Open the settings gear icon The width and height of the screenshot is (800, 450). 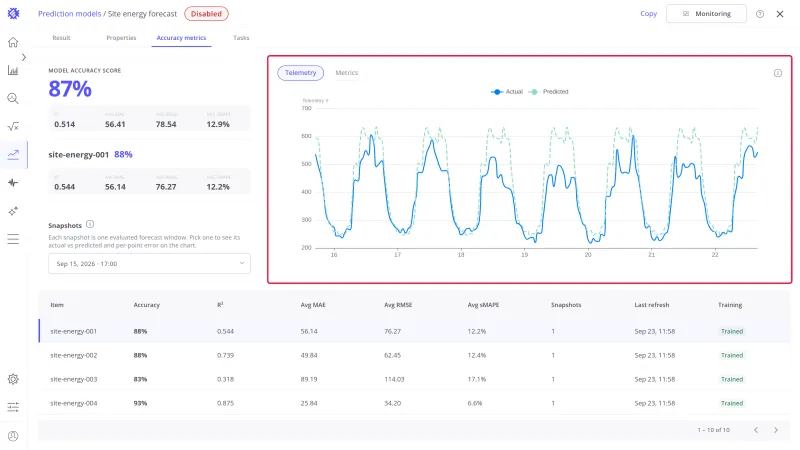13,379
